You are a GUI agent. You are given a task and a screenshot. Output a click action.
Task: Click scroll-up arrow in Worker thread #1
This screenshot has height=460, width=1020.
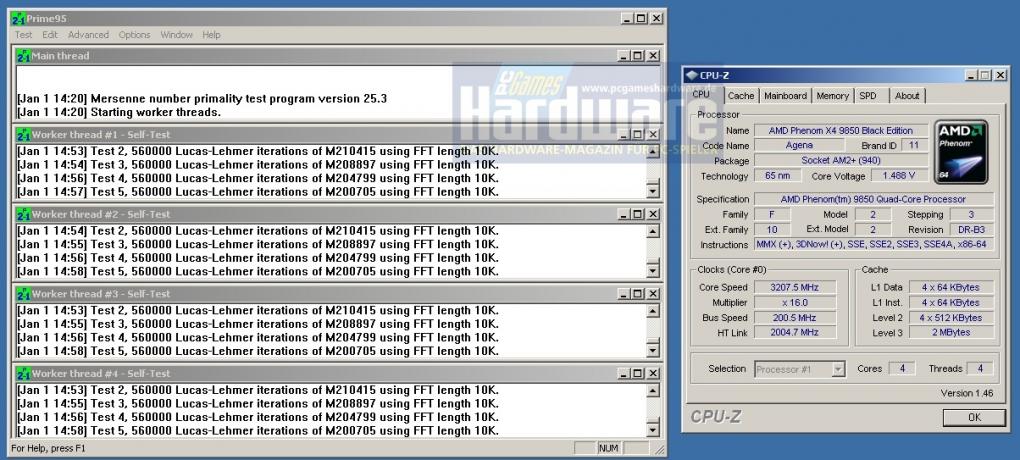pyautogui.click(x=653, y=152)
